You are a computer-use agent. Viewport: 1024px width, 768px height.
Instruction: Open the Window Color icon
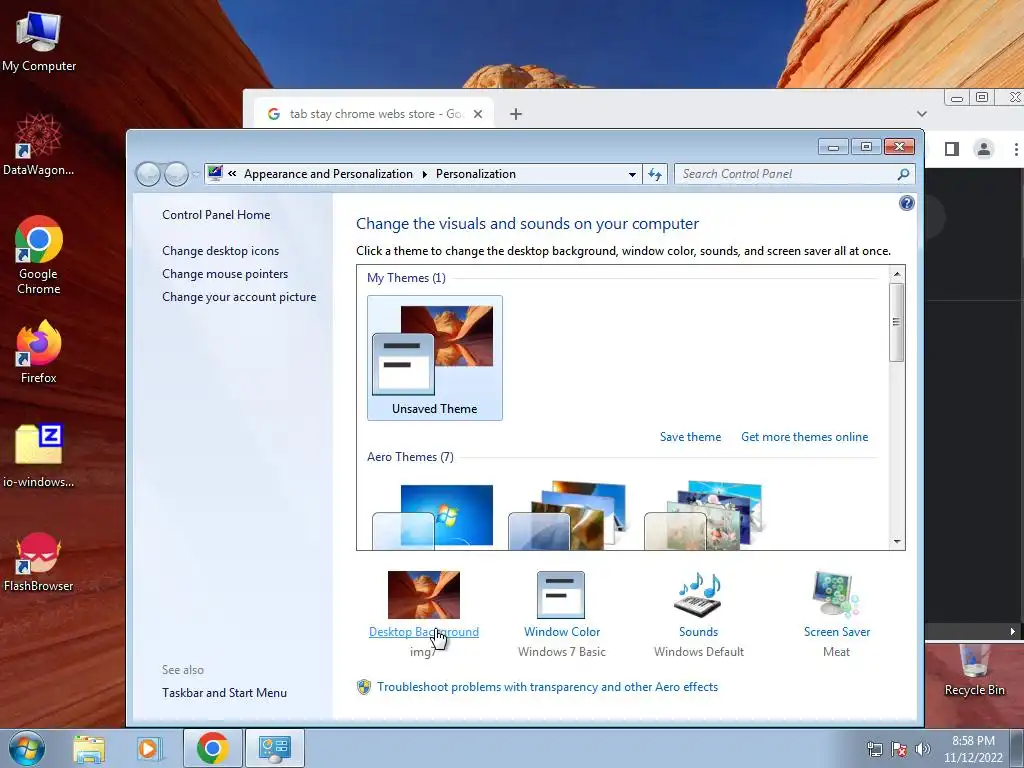pyautogui.click(x=560, y=595)
